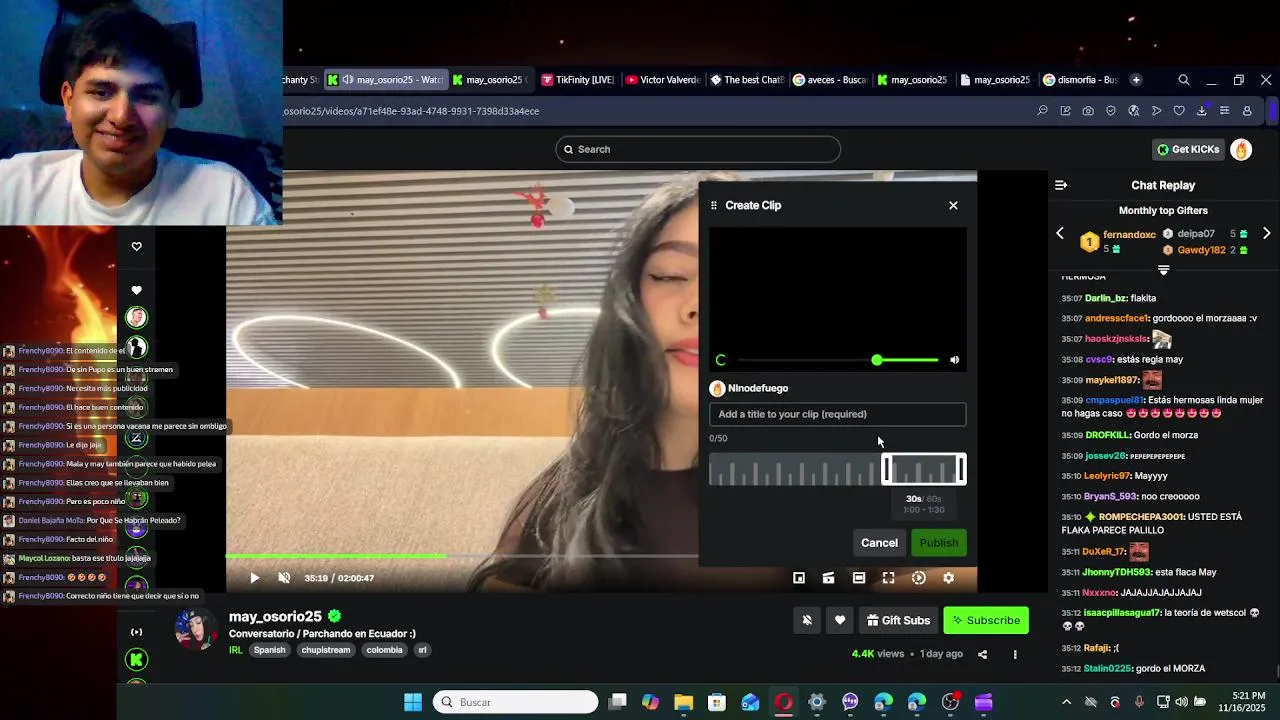Play the video replay

point(254,578)
